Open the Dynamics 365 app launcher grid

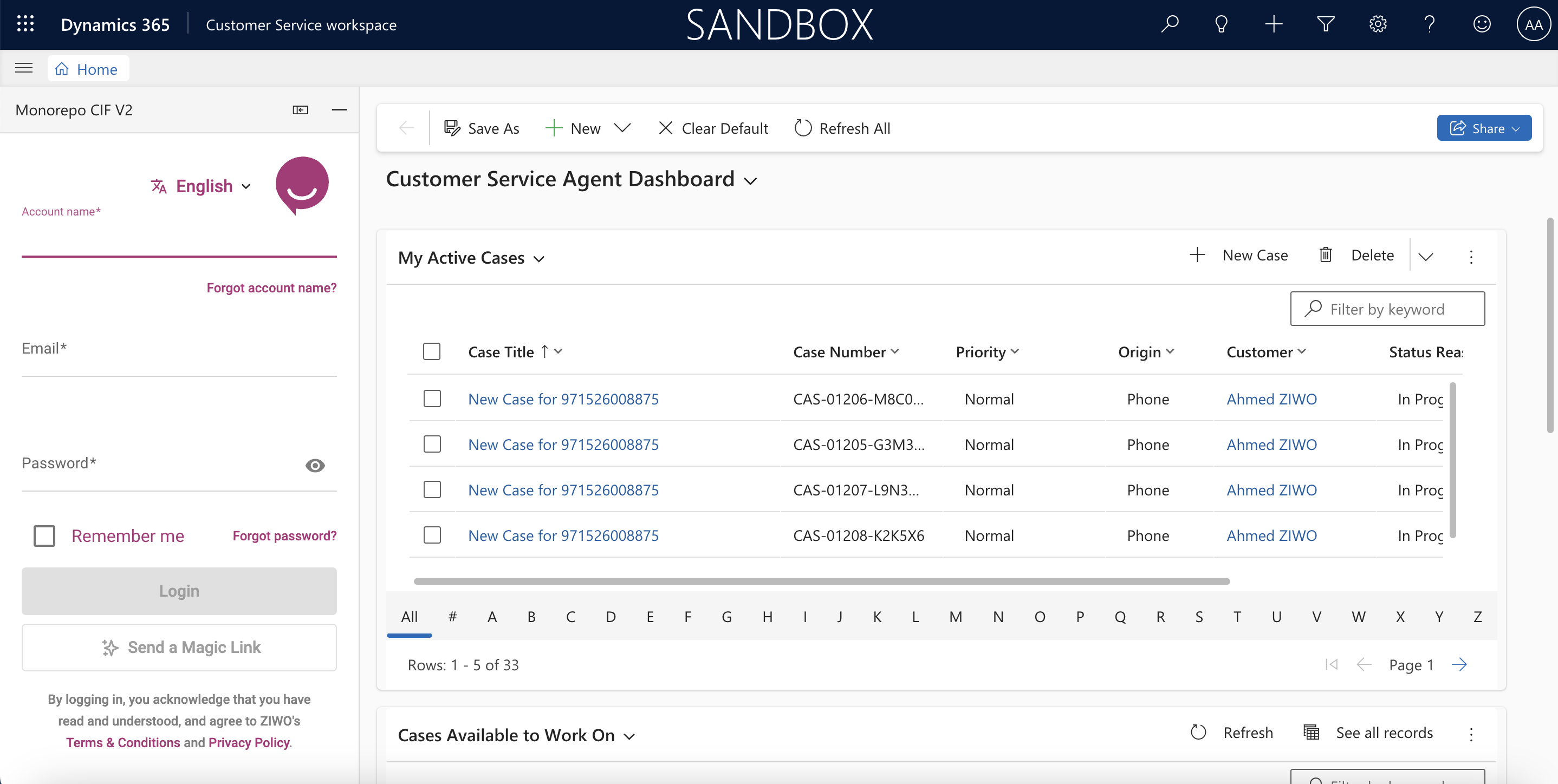25,24
